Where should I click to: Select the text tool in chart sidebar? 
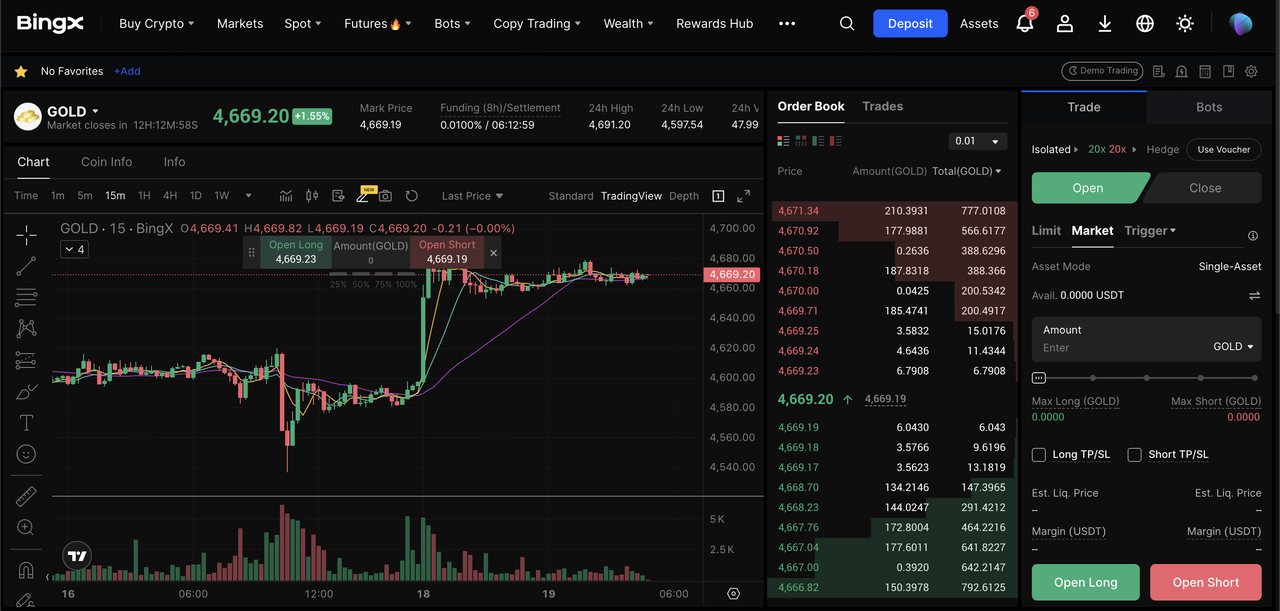26,423
